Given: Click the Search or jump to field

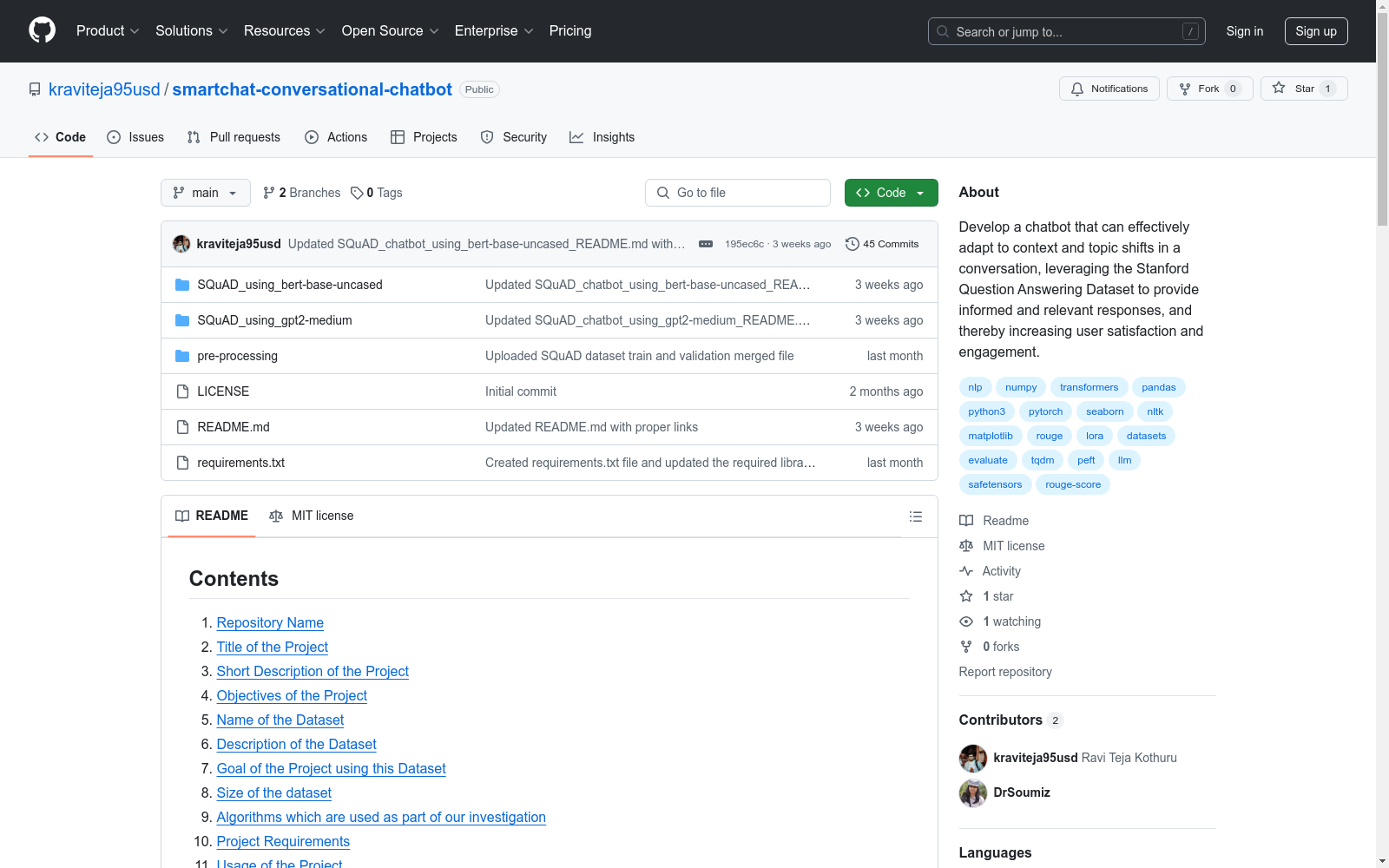Looking at the screenshot, I should 1067,31.
